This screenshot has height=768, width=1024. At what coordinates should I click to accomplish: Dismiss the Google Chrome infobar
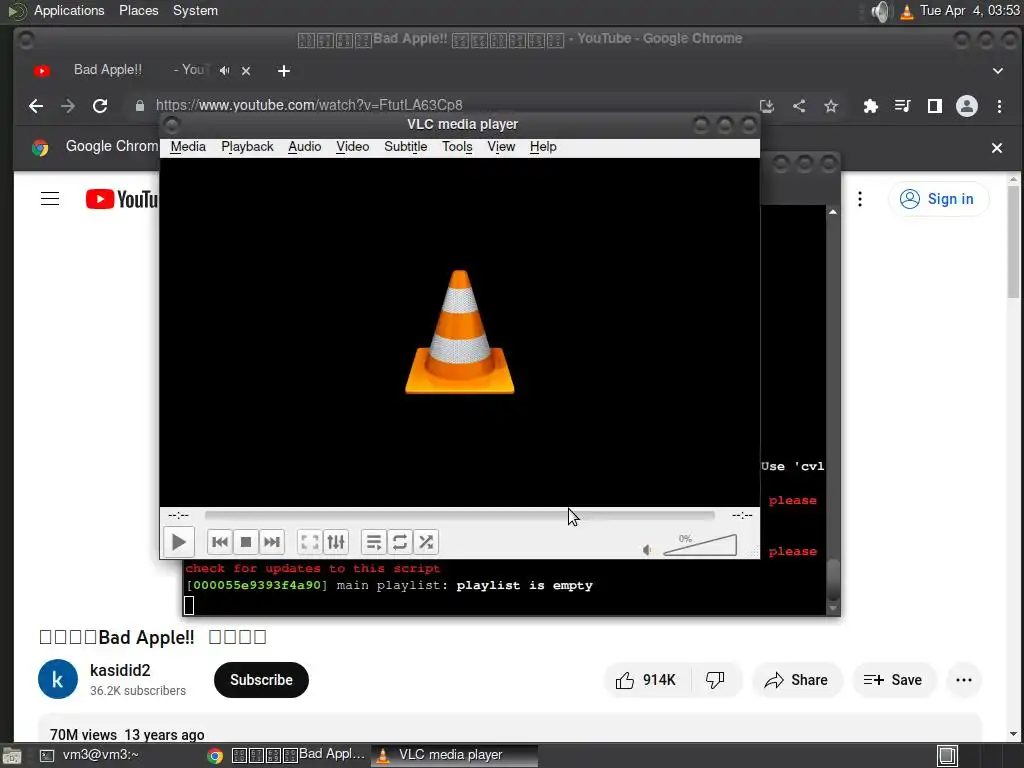[997, 148]
